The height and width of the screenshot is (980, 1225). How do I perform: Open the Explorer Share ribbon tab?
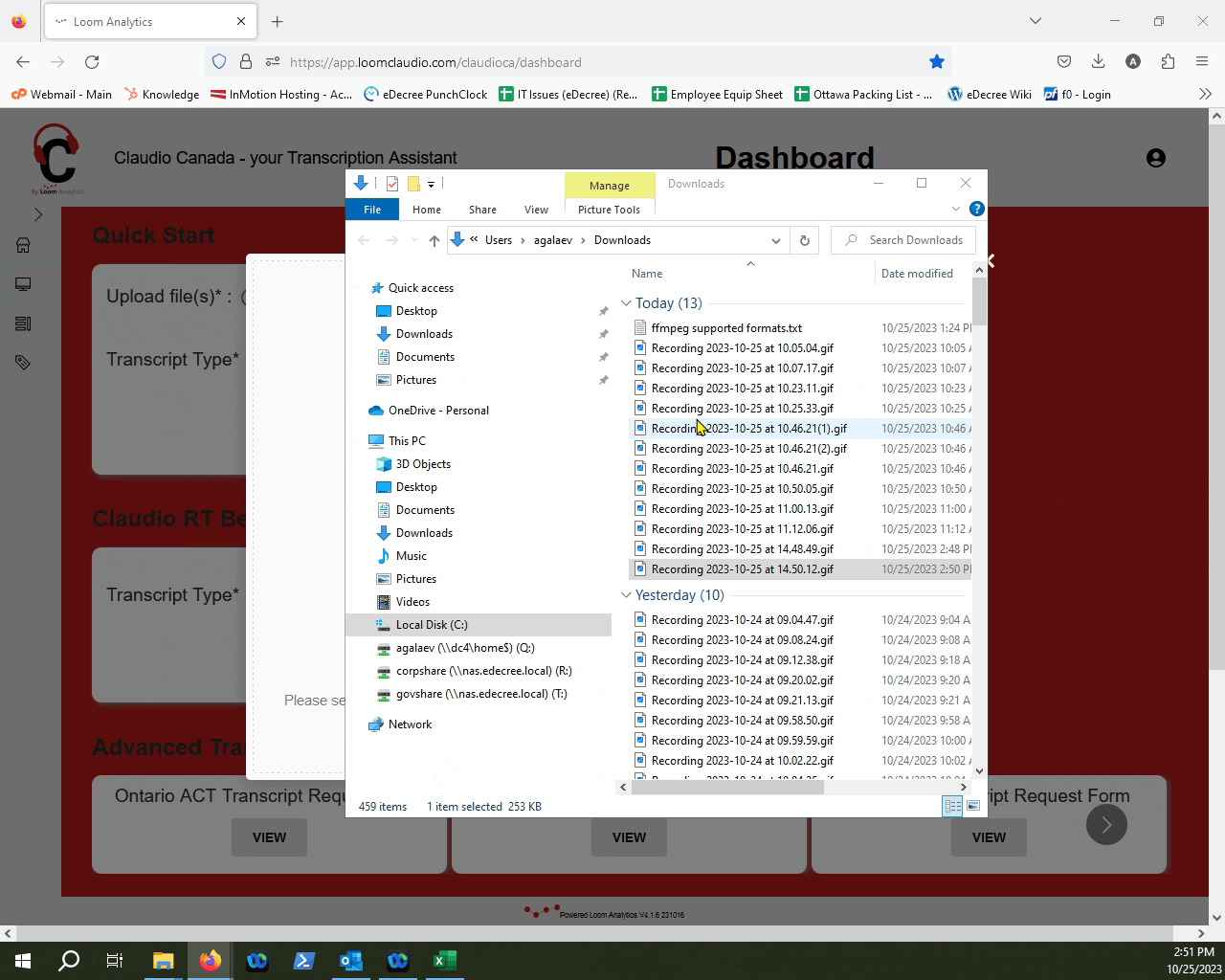(482, 210)
